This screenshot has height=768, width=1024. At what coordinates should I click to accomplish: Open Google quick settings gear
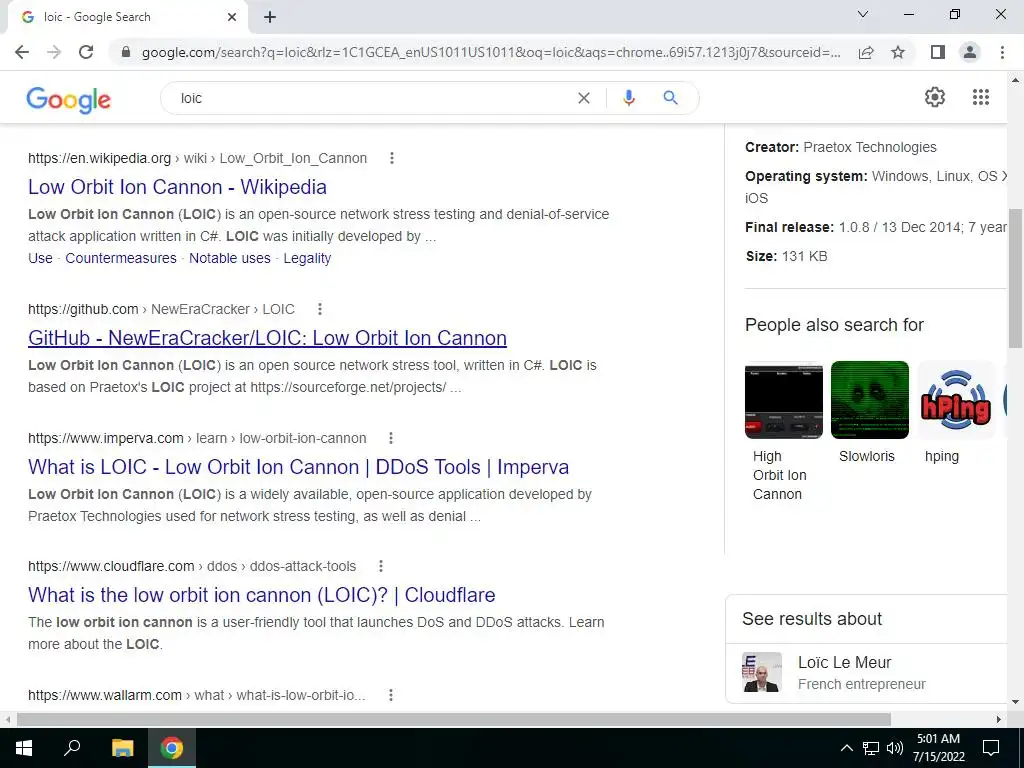(x=935, y=97)
